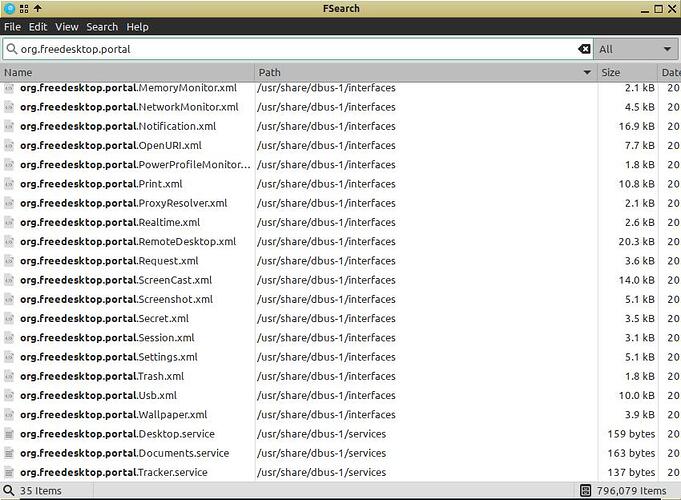Sort by the Size column header

click(x=628, y=73)
